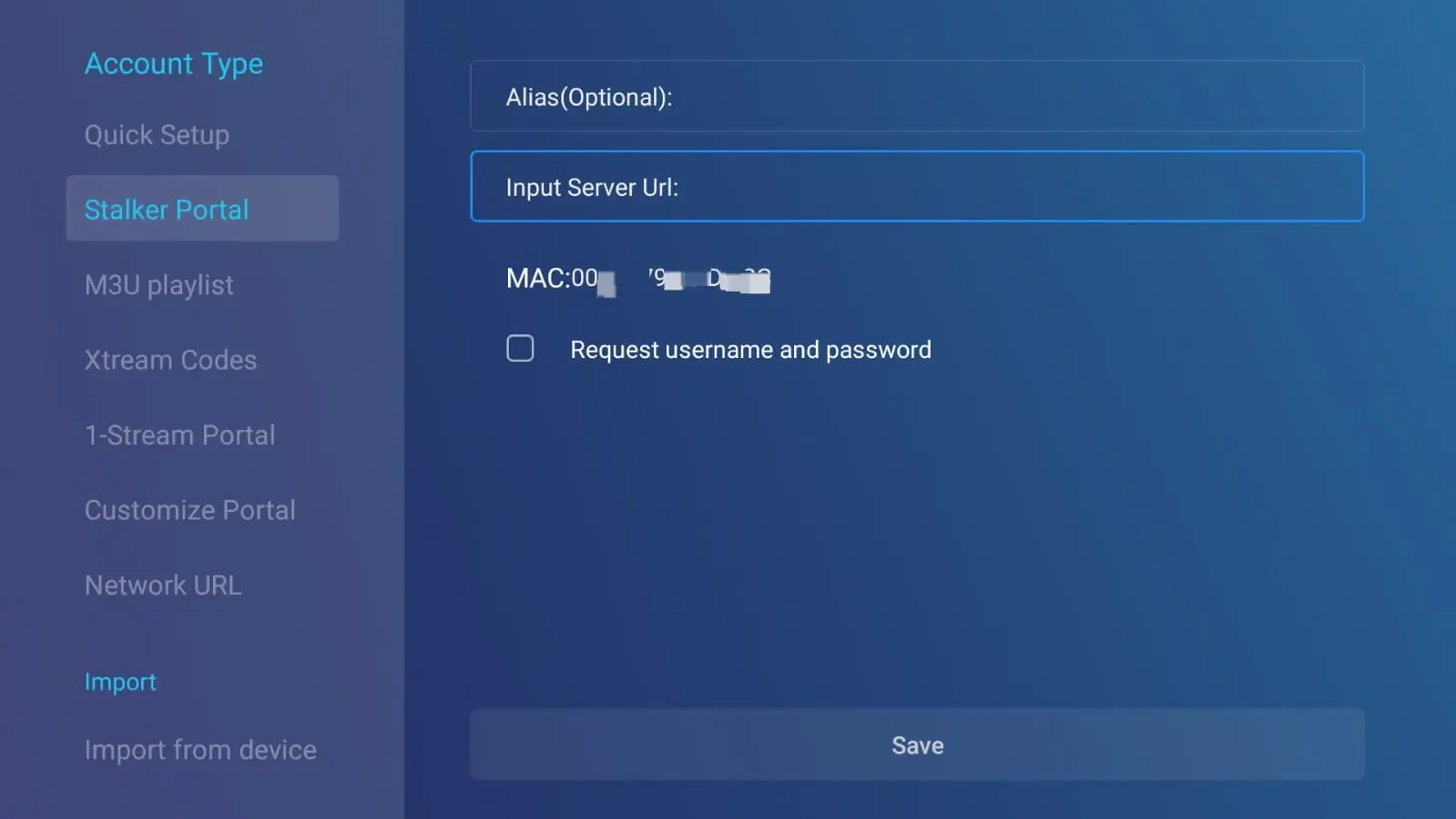The width and height of the screenshot is (1456, 819).
Task: Click the Input Server Url label text
Action: point(592,188)
